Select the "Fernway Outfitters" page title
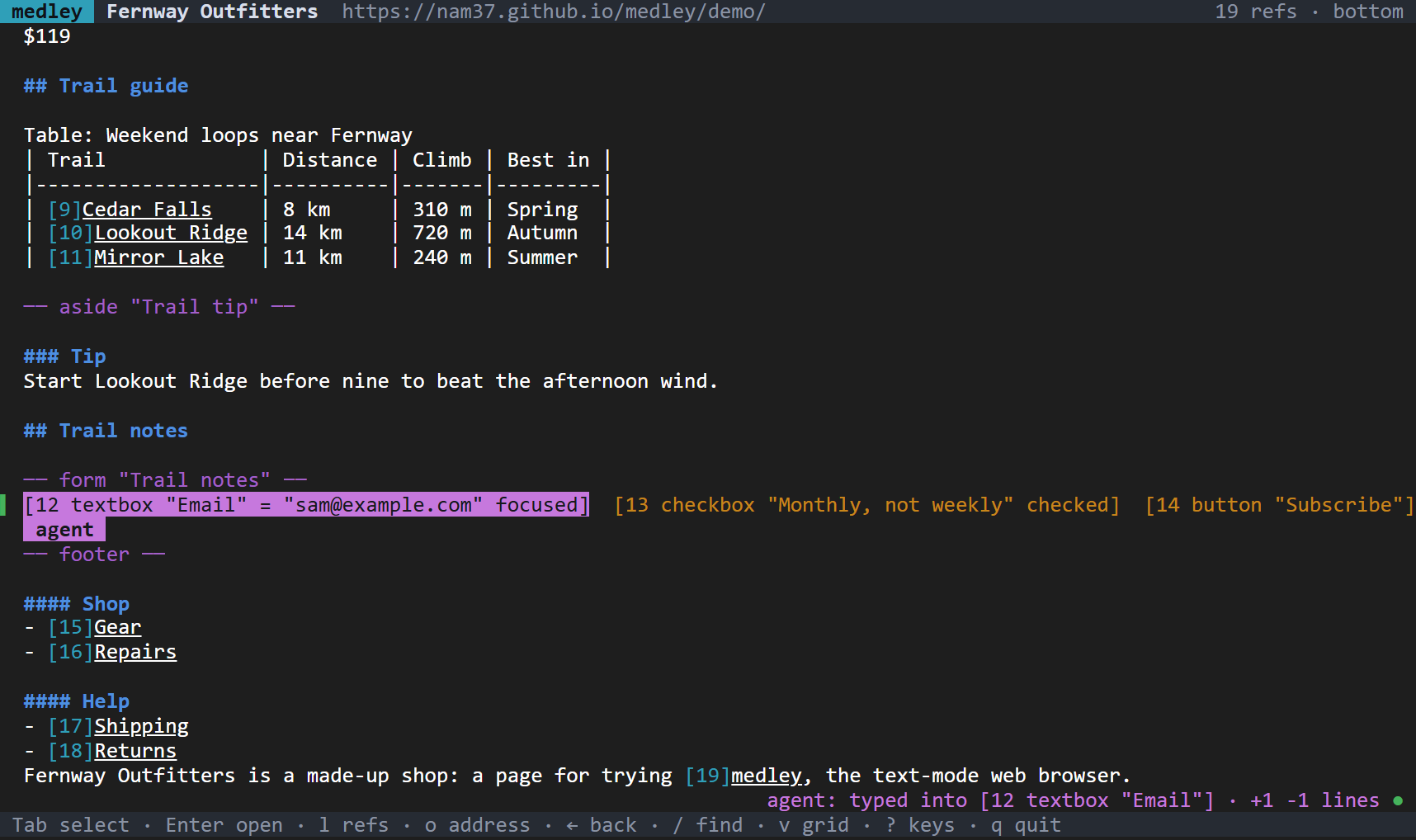 (x=212, y=12)
